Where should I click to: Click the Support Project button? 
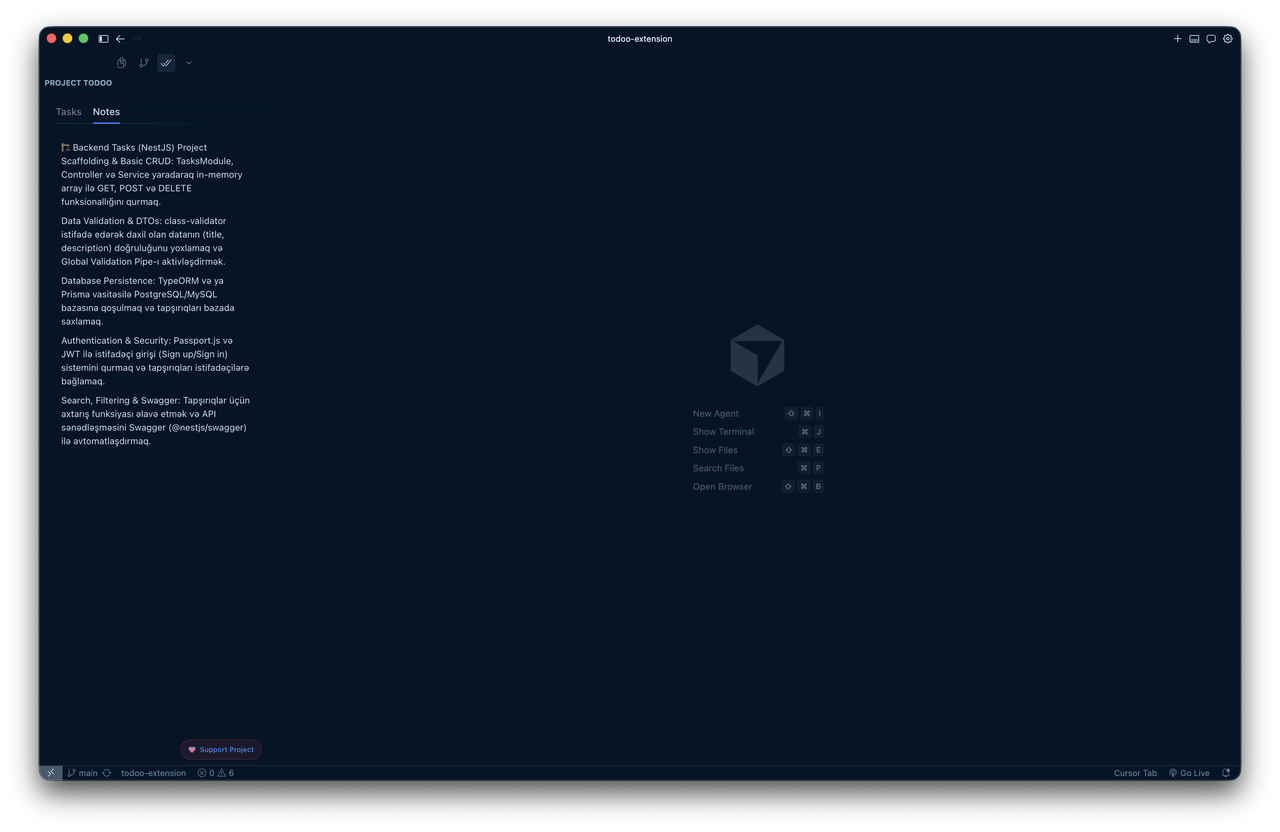pyautogui.click(x=220, y=748)
